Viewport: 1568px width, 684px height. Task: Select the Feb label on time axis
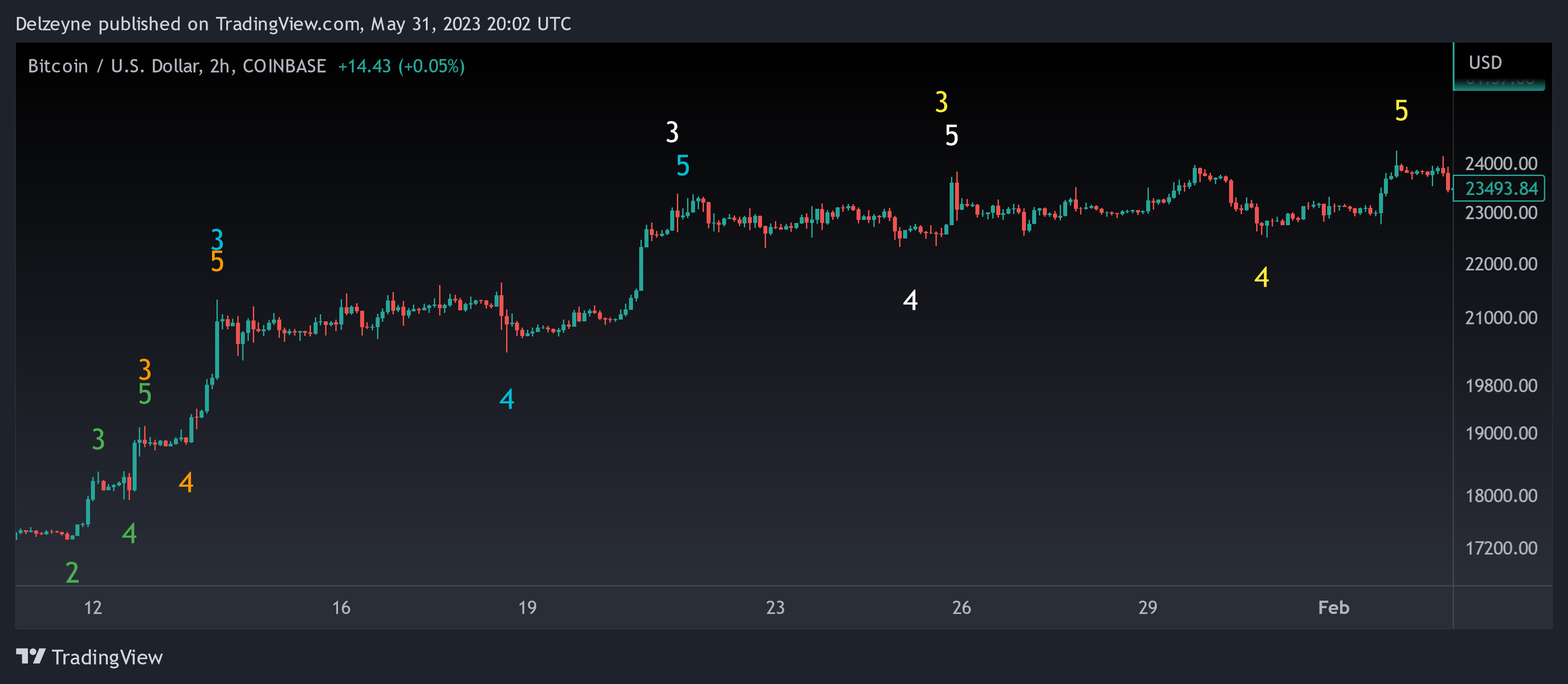coord(1334,607)
